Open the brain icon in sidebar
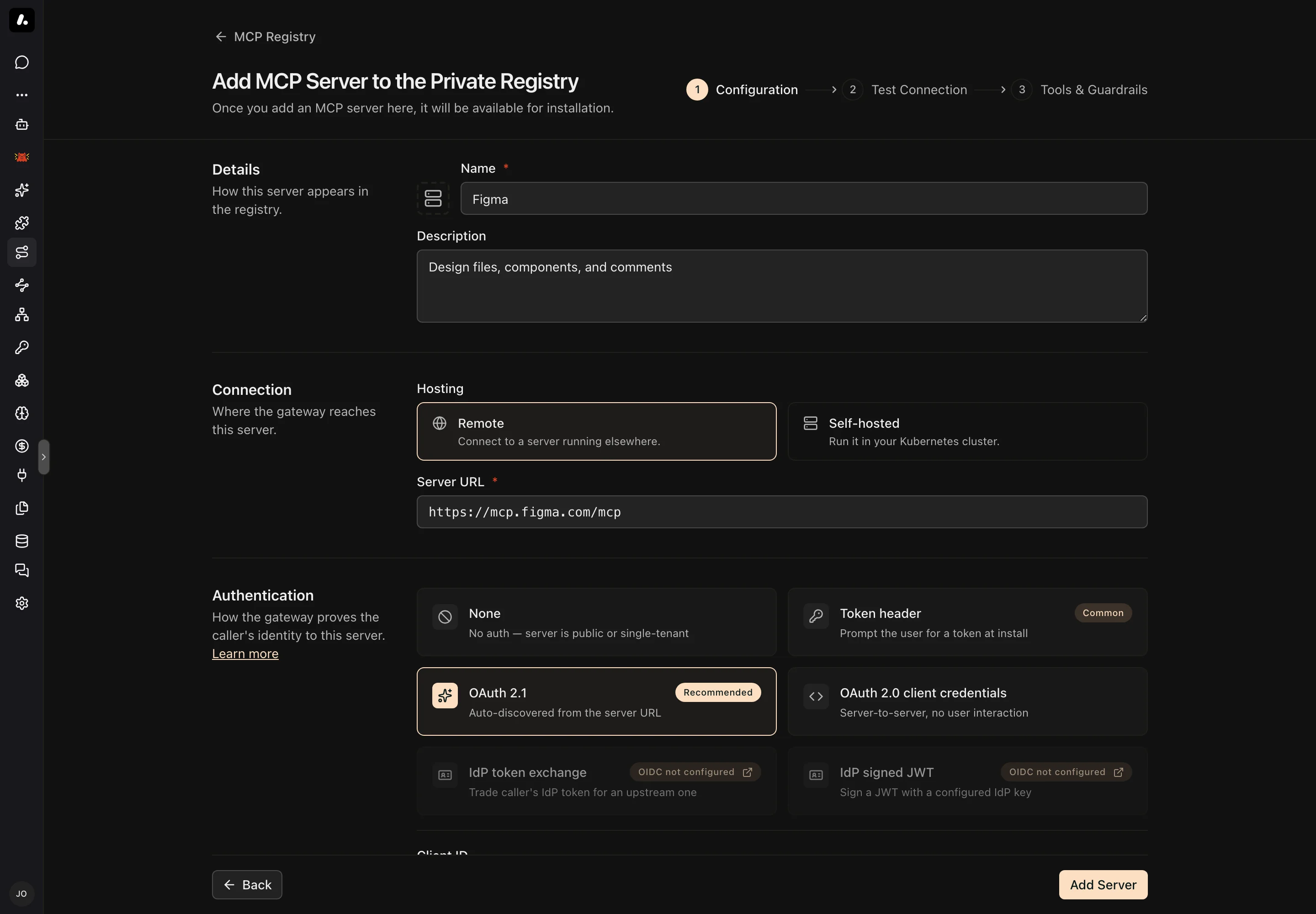The width and height of the screenshot is (1316, 914). (x=22, y=414)
